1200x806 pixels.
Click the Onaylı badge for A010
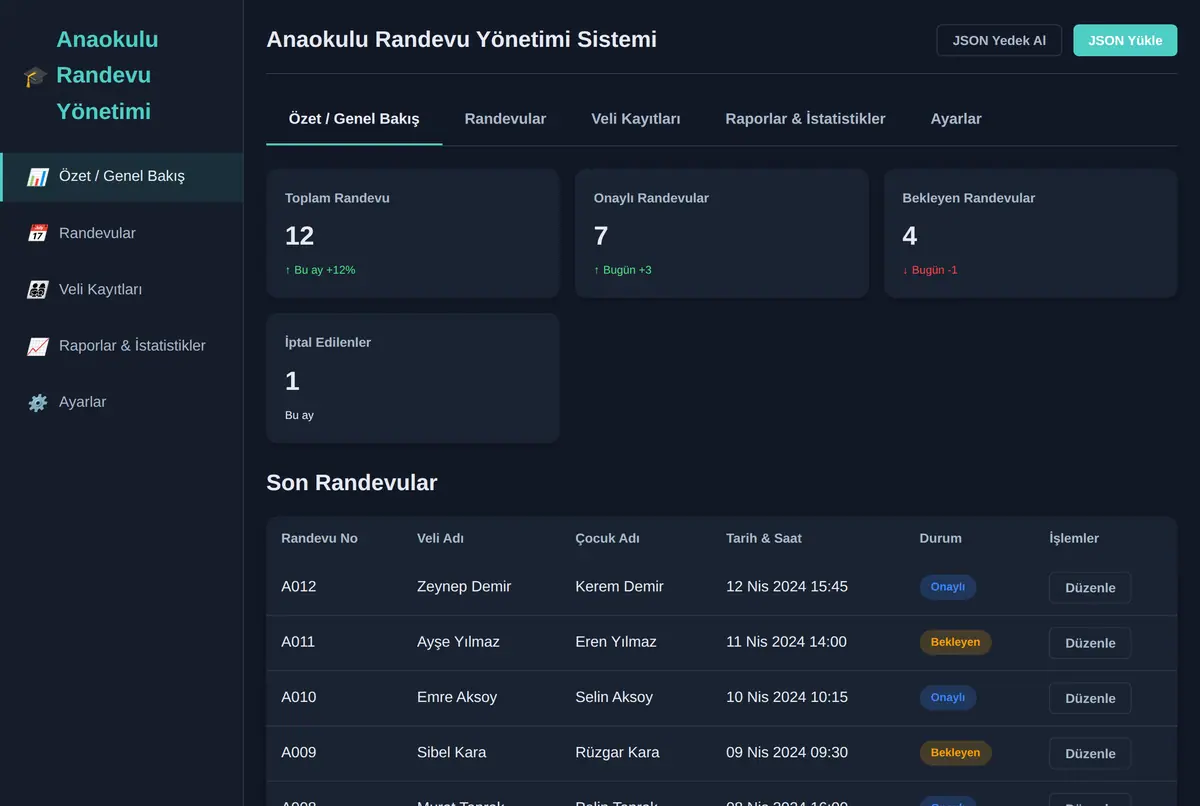[948, 697]
